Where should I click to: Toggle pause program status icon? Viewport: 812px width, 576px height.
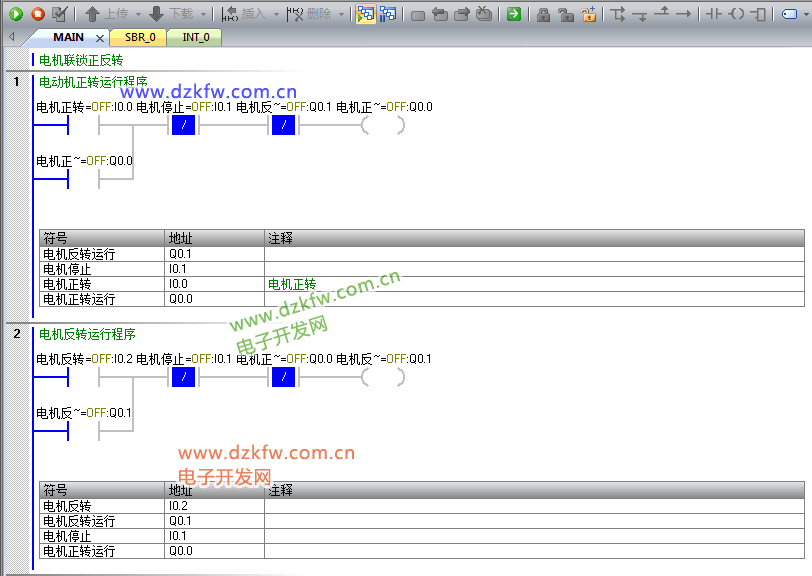pyautogui.click(x=387, y=14)
